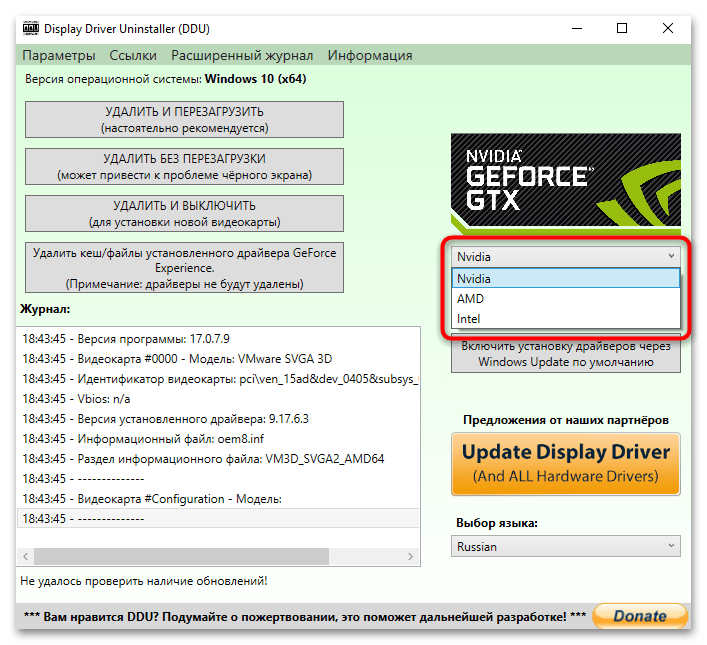Select log line with VM3D_SVGA2_AMD64
The width and height of the screenshot is (707, 645).
coord(218,459)
